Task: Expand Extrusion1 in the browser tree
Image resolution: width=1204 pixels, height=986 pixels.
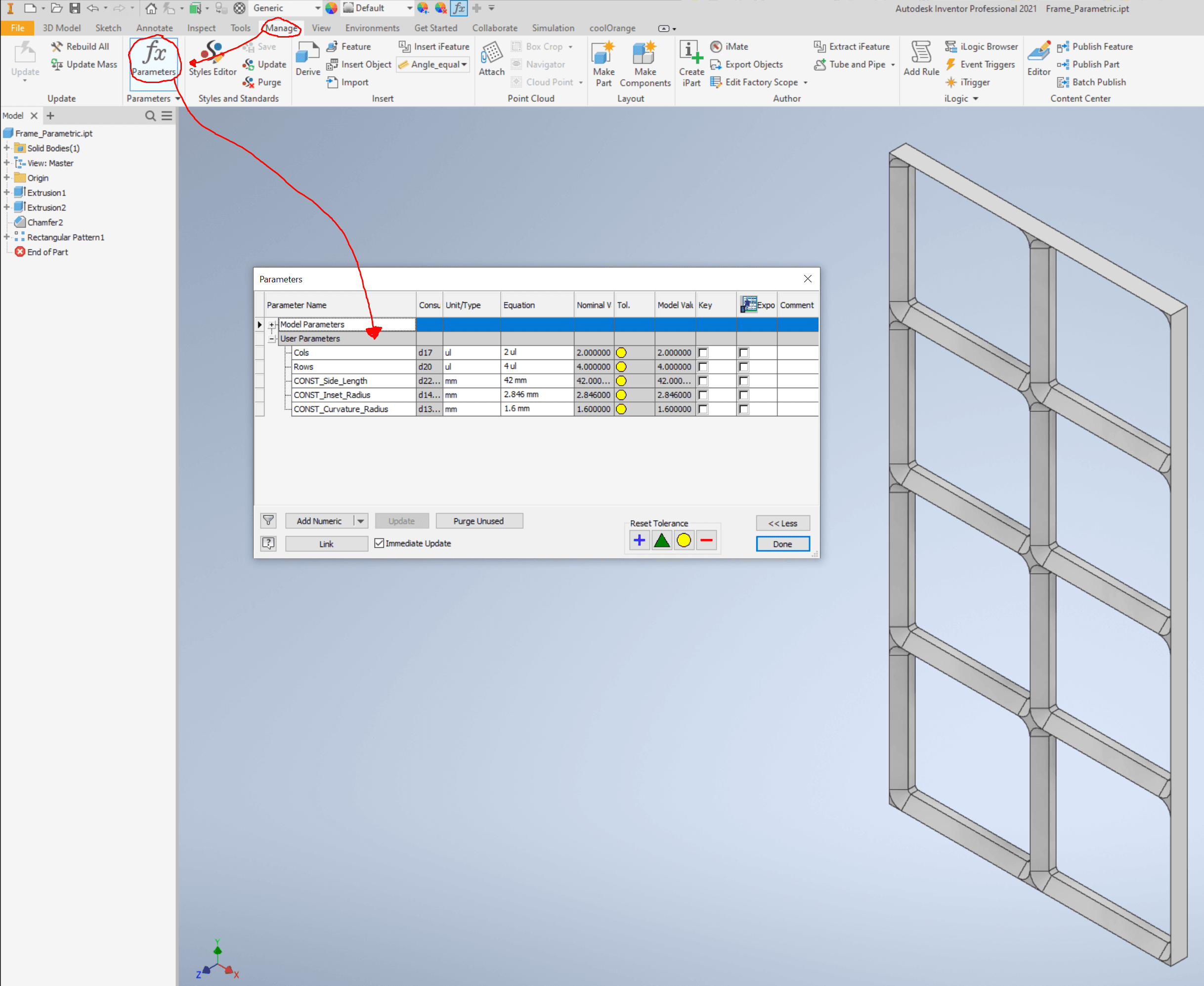Action: (x=7, y=192)
